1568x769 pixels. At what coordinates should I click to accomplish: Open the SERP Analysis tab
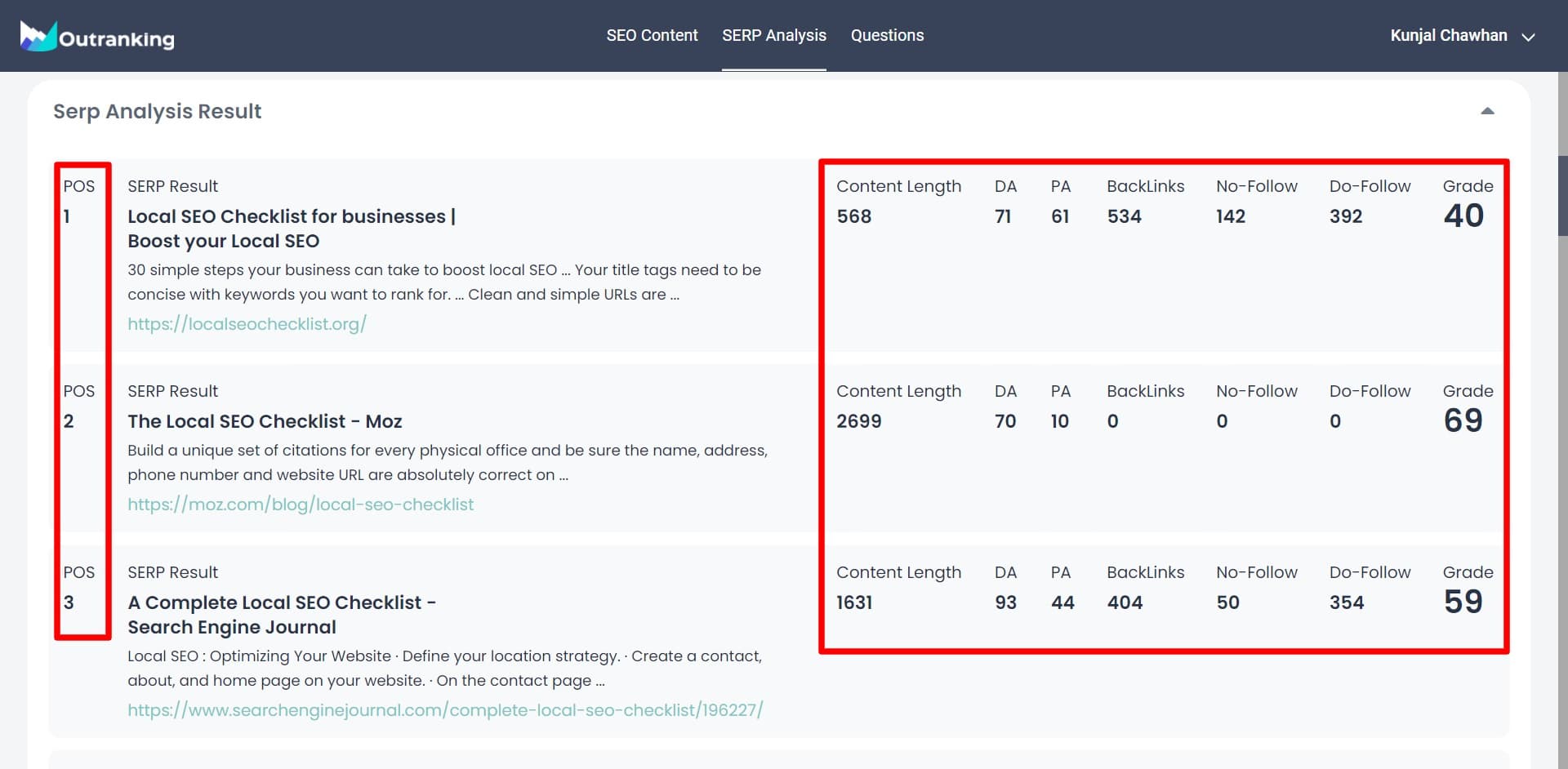click(773, 35)
